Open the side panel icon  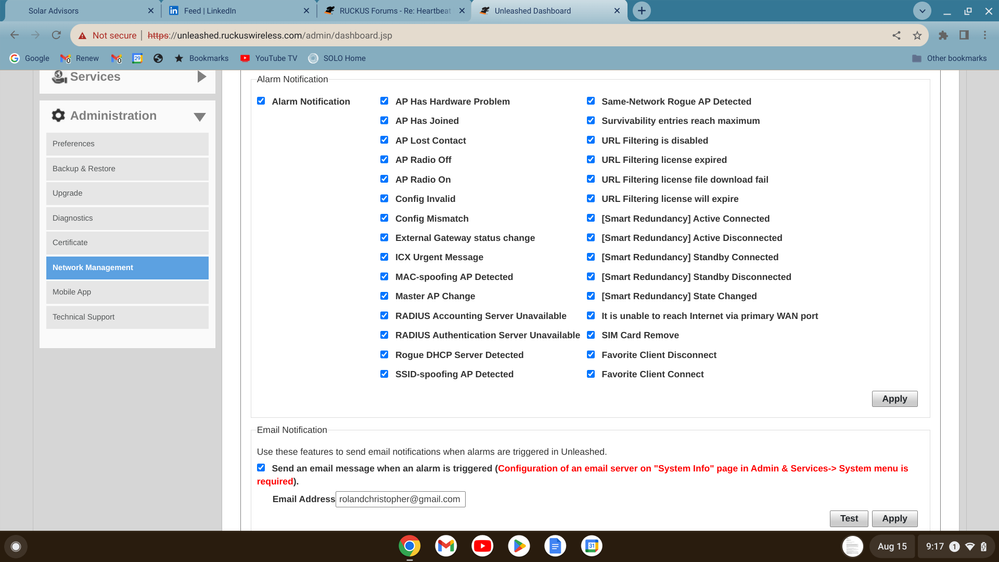click(964, 36)
